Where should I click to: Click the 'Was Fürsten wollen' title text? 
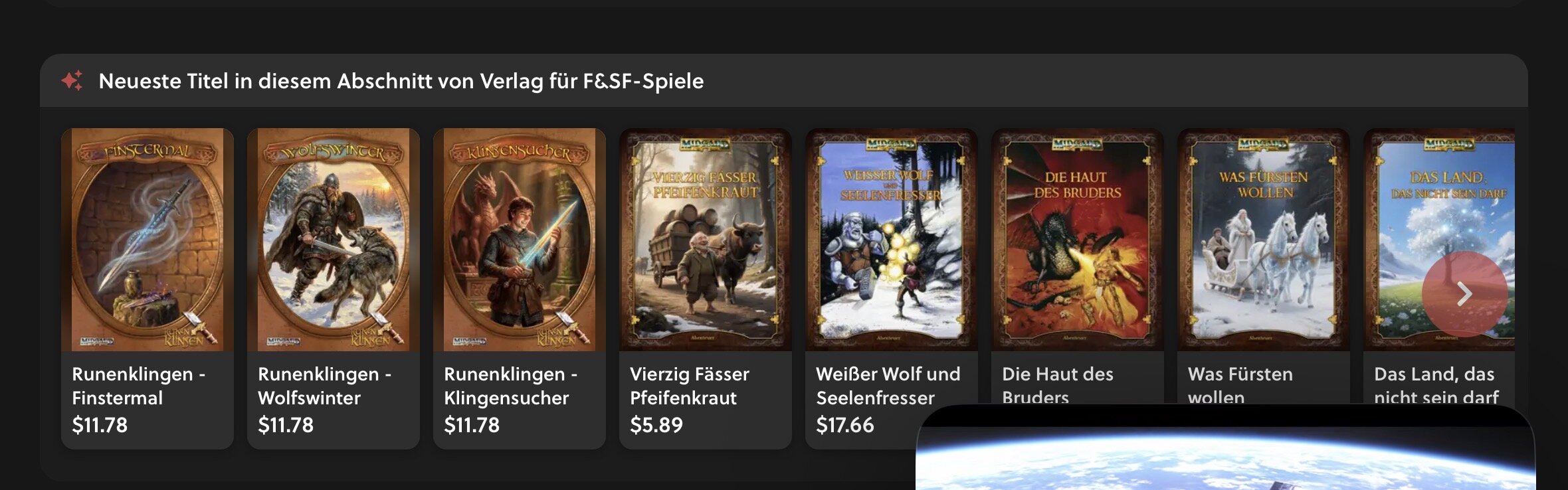point(1240,384)
